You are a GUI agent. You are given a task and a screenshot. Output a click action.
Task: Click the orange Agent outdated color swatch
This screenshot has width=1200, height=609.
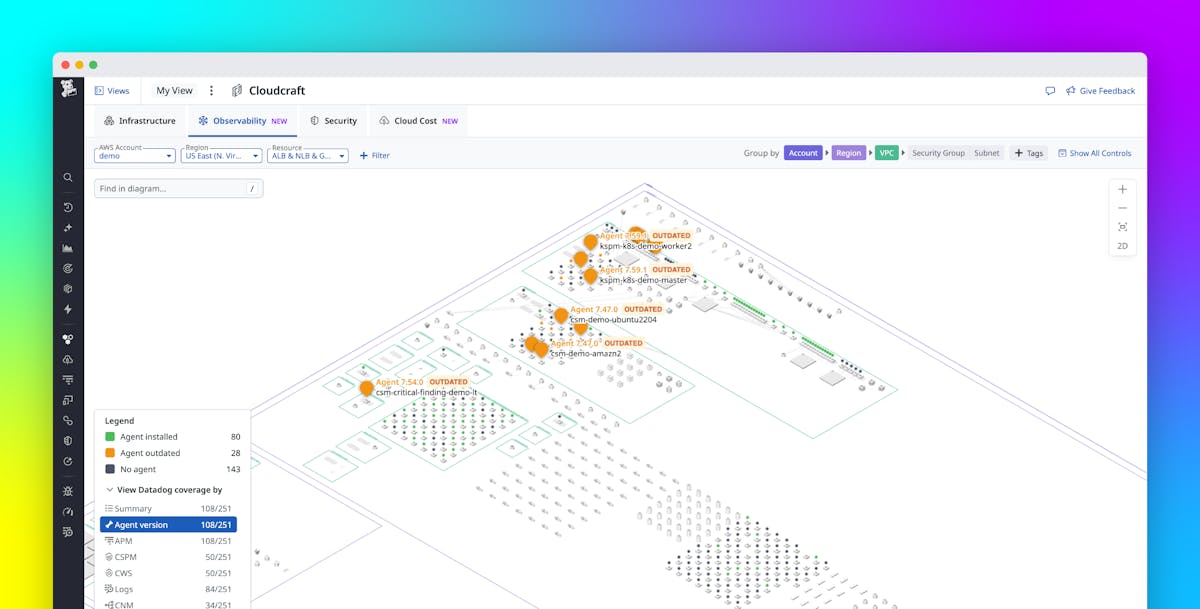[x=108, y=452]
